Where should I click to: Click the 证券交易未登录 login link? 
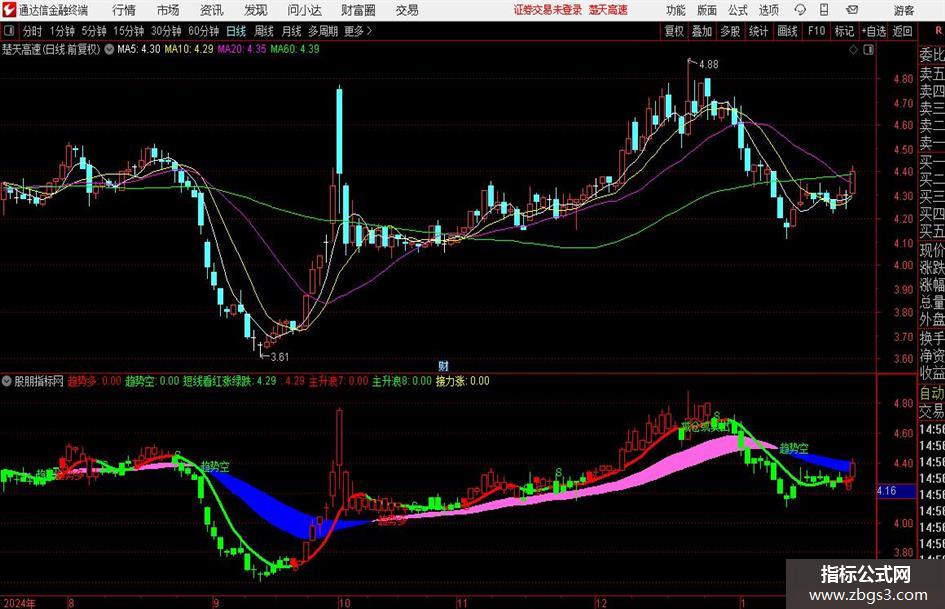pos(548,10)
